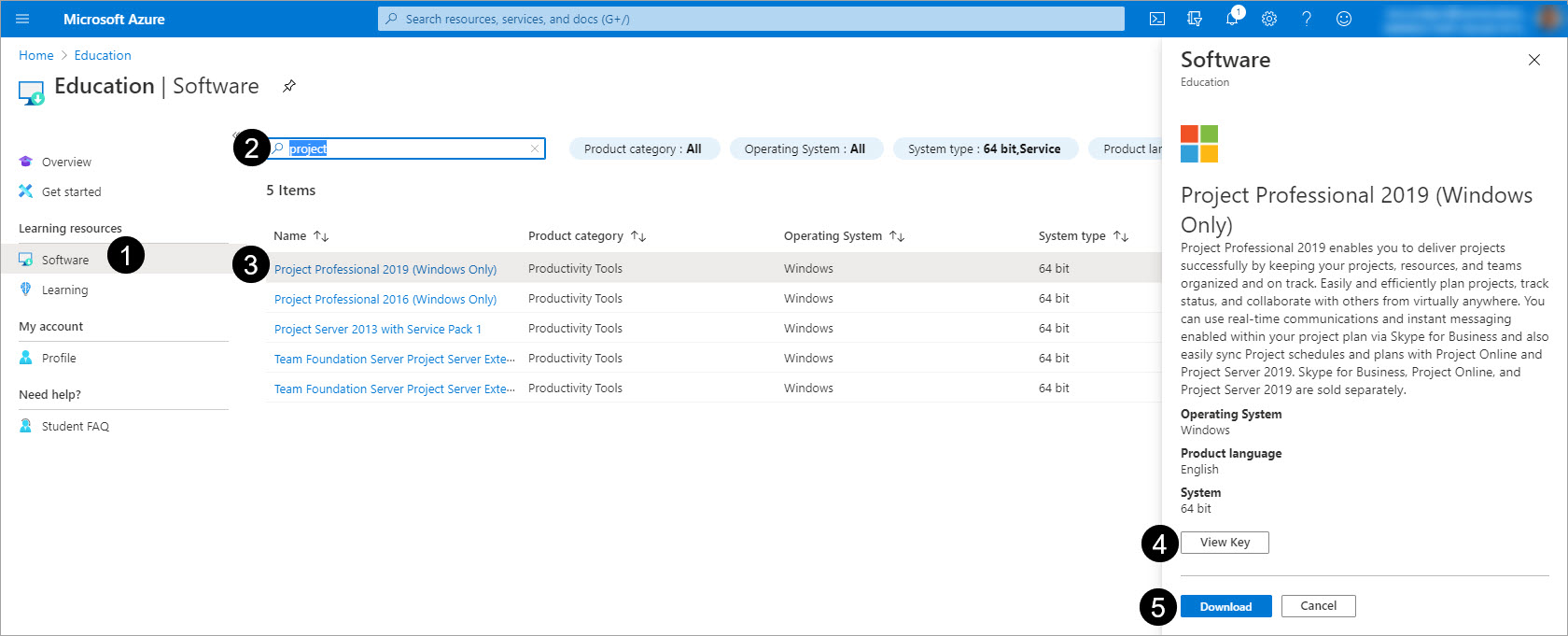Open the Help question mark icon
Image resolution: width=1568 pixels, height=636 pixels.
[1307, 19]
